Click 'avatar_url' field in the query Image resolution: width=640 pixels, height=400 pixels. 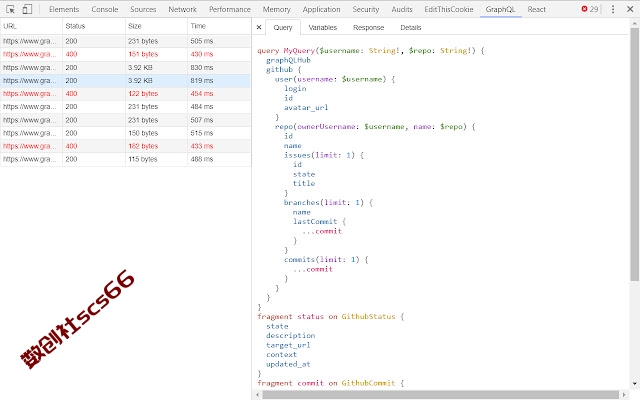[306, 108]
